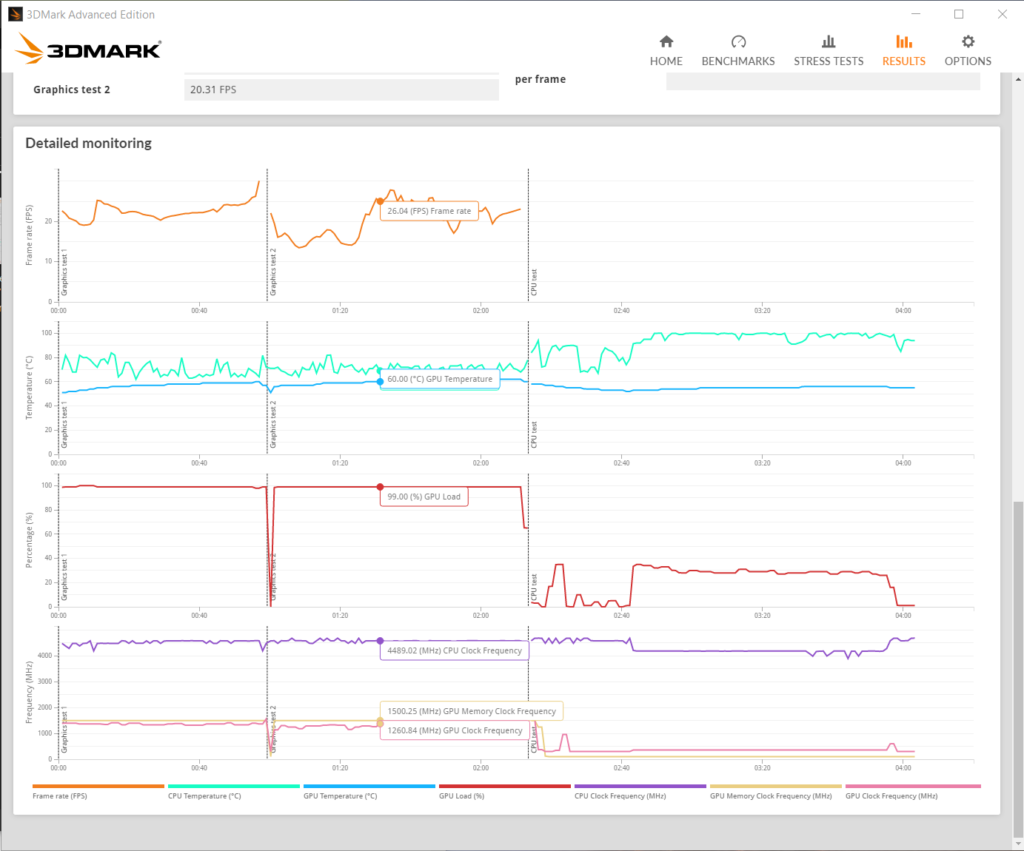This screenshot has height=851, width=1024.
Task: Click the "Temperature (°C)" vertical axis title
Action: pyautogui.click(x=29, y=387)
